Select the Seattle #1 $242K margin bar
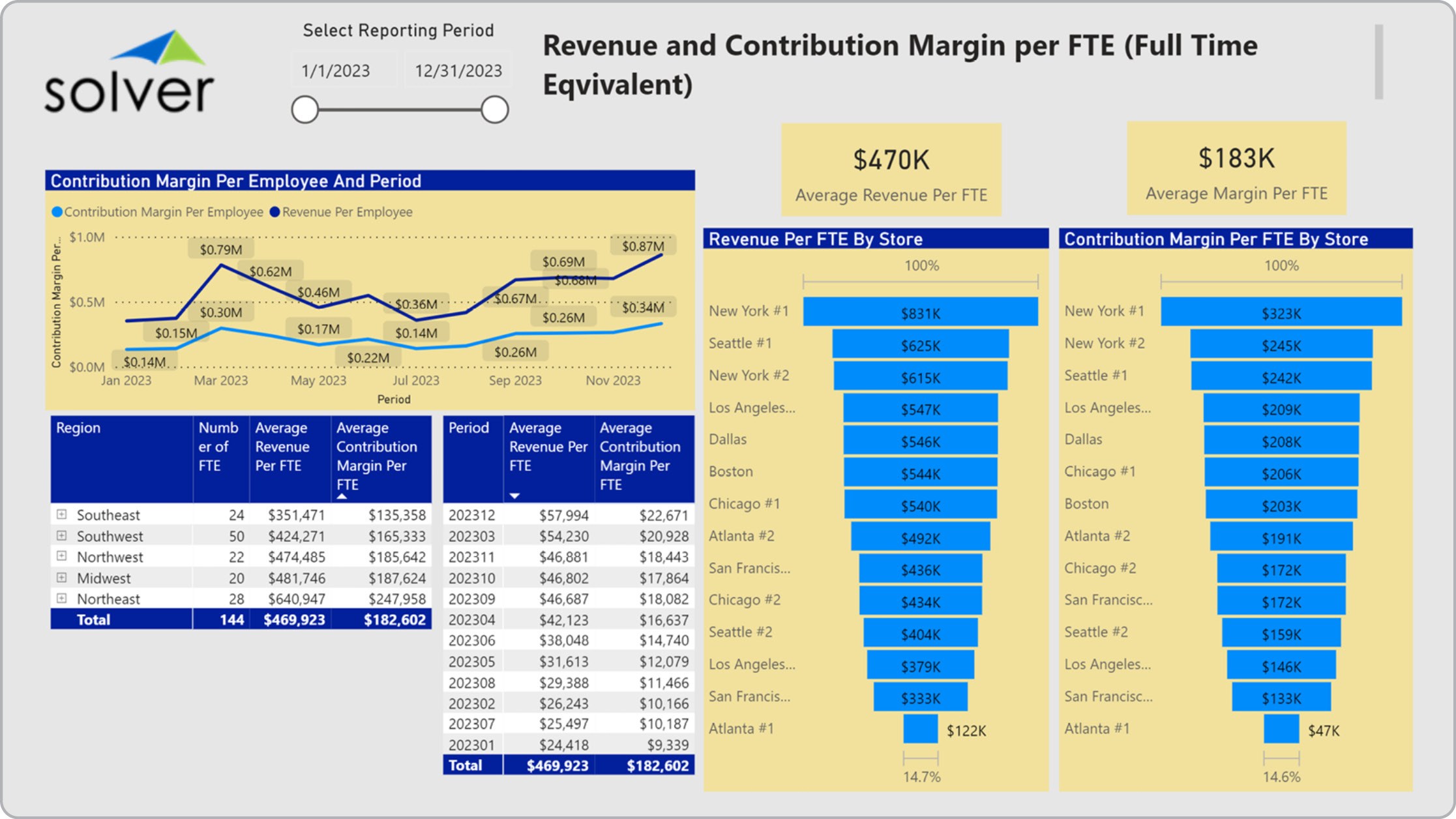This screenshot has width=1456, height=819. [1281, 377]
